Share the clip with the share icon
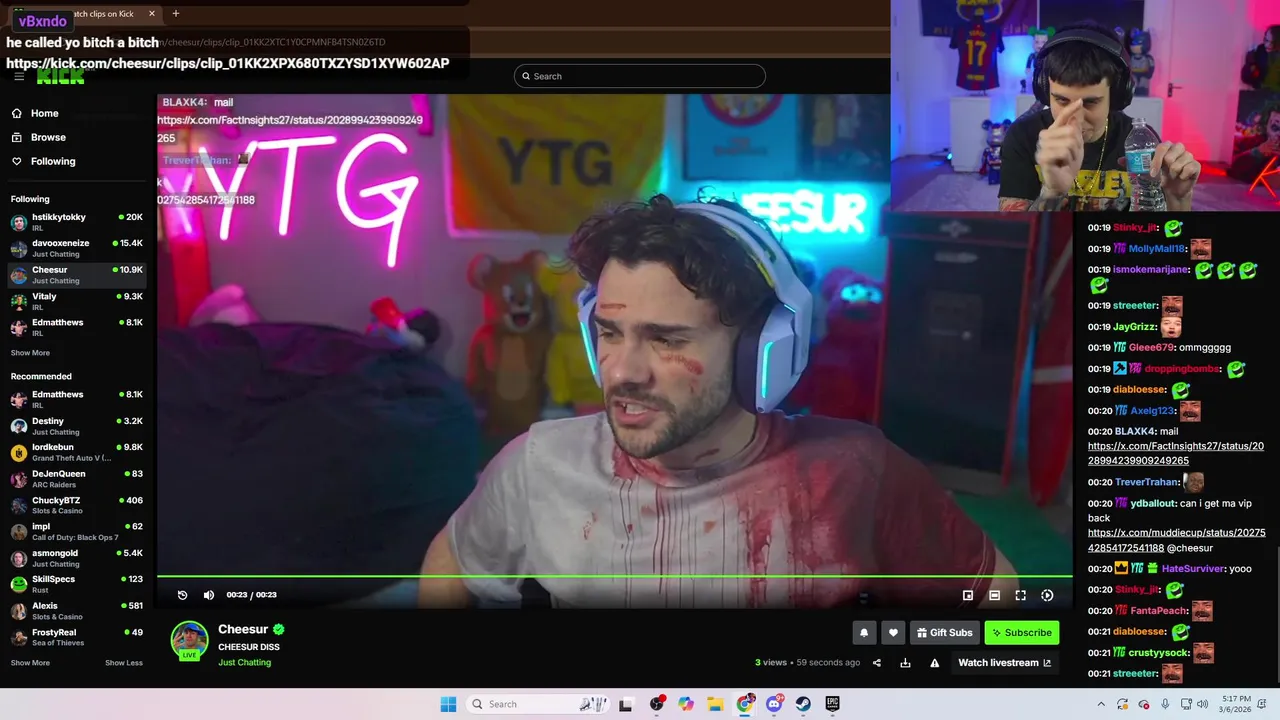 pos(877,663)
